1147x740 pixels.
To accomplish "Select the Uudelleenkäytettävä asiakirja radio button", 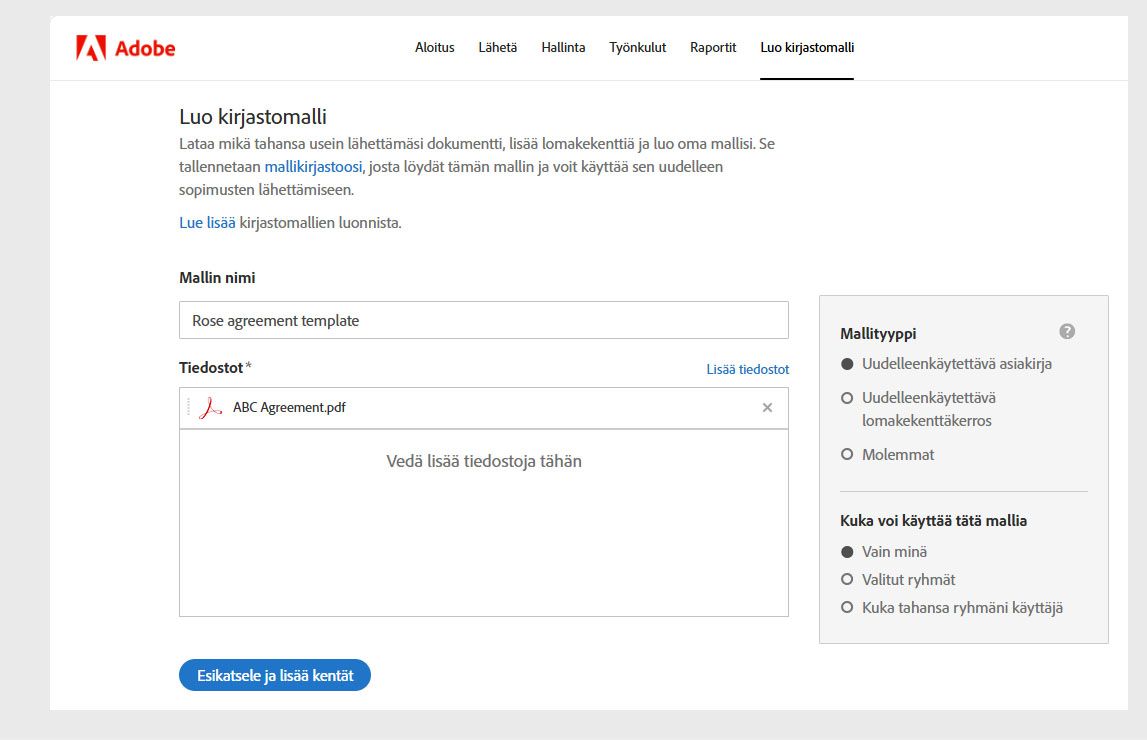I will tap(847, 364).
